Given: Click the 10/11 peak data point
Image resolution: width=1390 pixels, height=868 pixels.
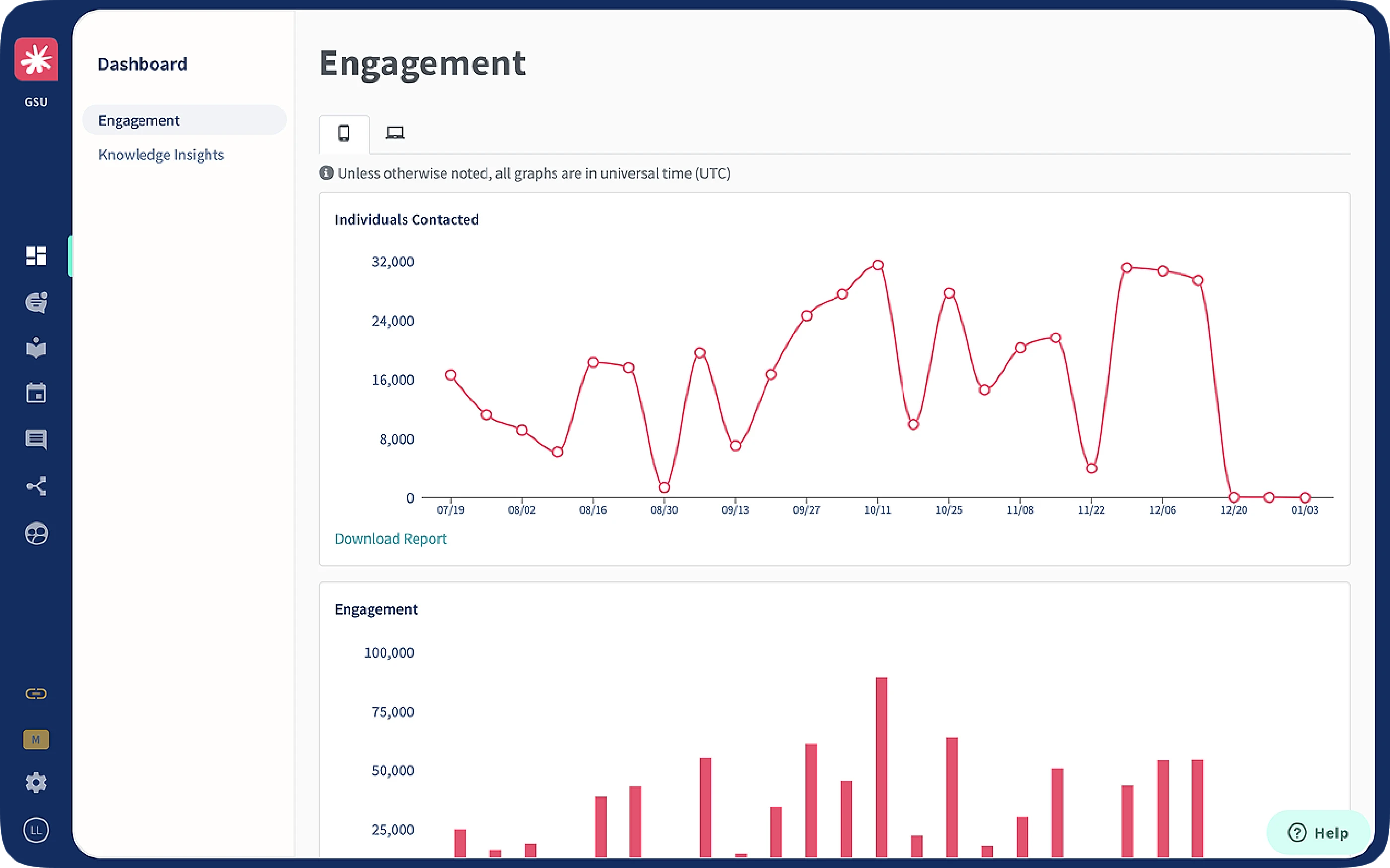Looking at the screenshot, I should coord(877,265).
